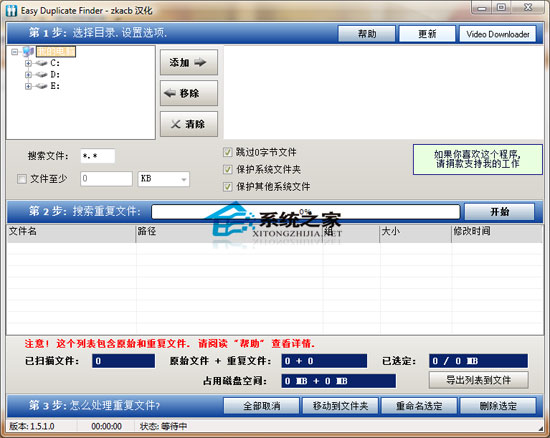
Task: Open the KB size unit dropdown
Action: tap(163, 179)
